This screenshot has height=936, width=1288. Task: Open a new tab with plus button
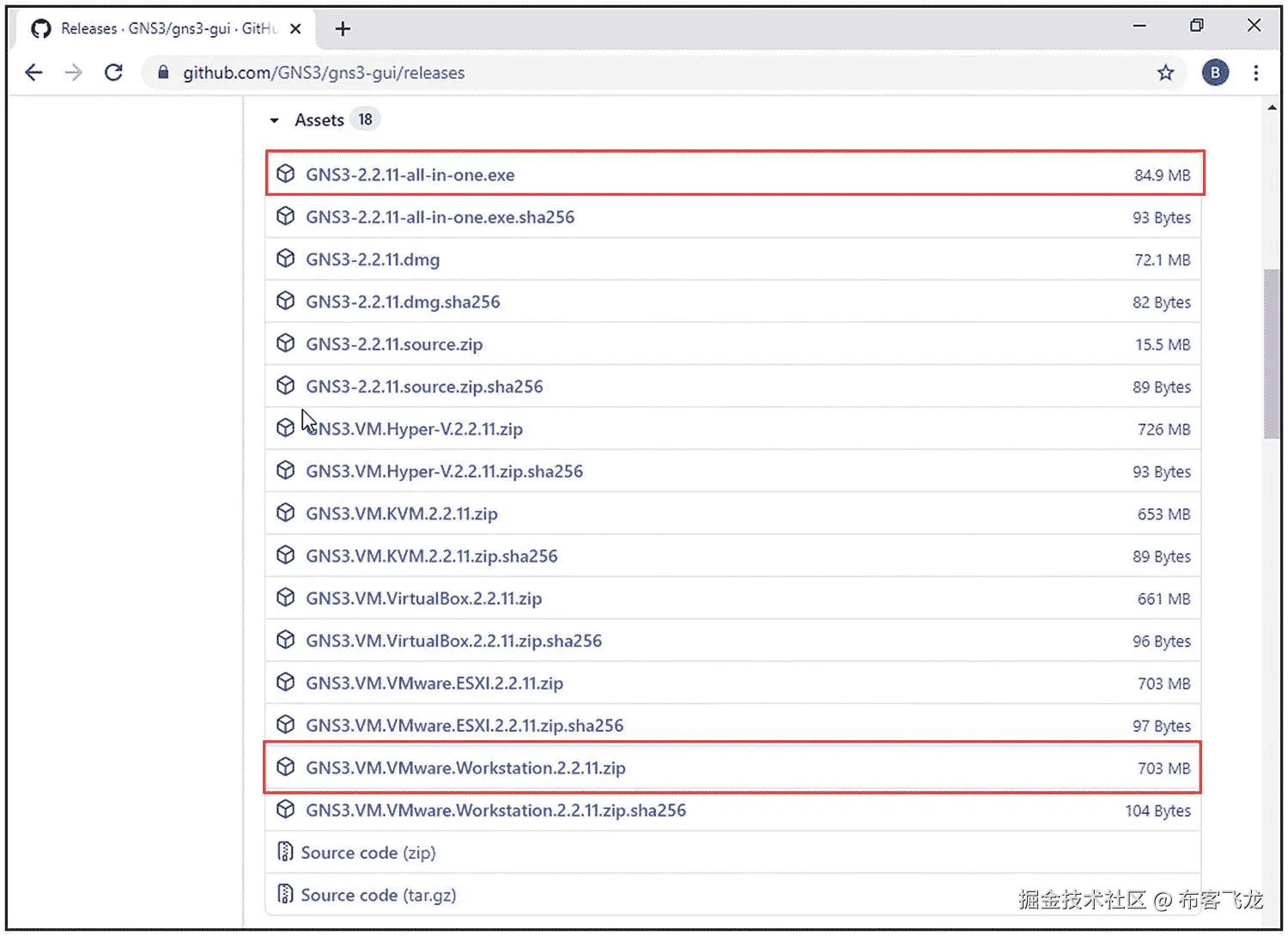pyautogui.click(x=343, y=29)
